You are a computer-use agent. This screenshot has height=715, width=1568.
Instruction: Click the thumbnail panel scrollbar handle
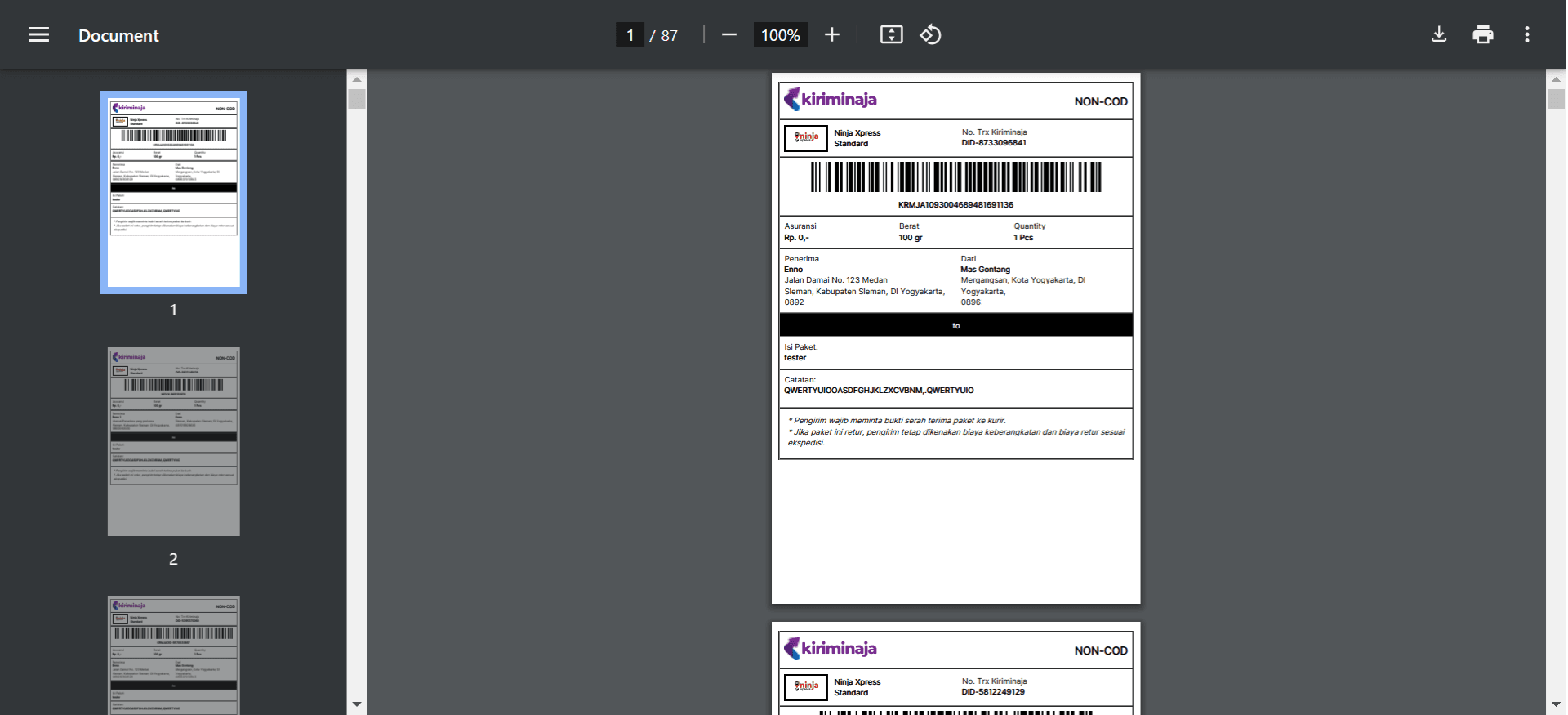357,100
